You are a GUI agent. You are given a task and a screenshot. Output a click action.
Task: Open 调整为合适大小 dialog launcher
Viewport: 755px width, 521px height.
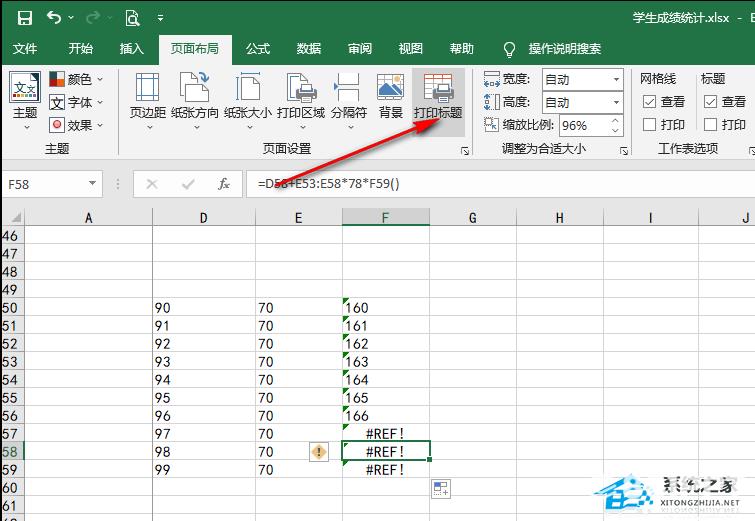point(624,151)
